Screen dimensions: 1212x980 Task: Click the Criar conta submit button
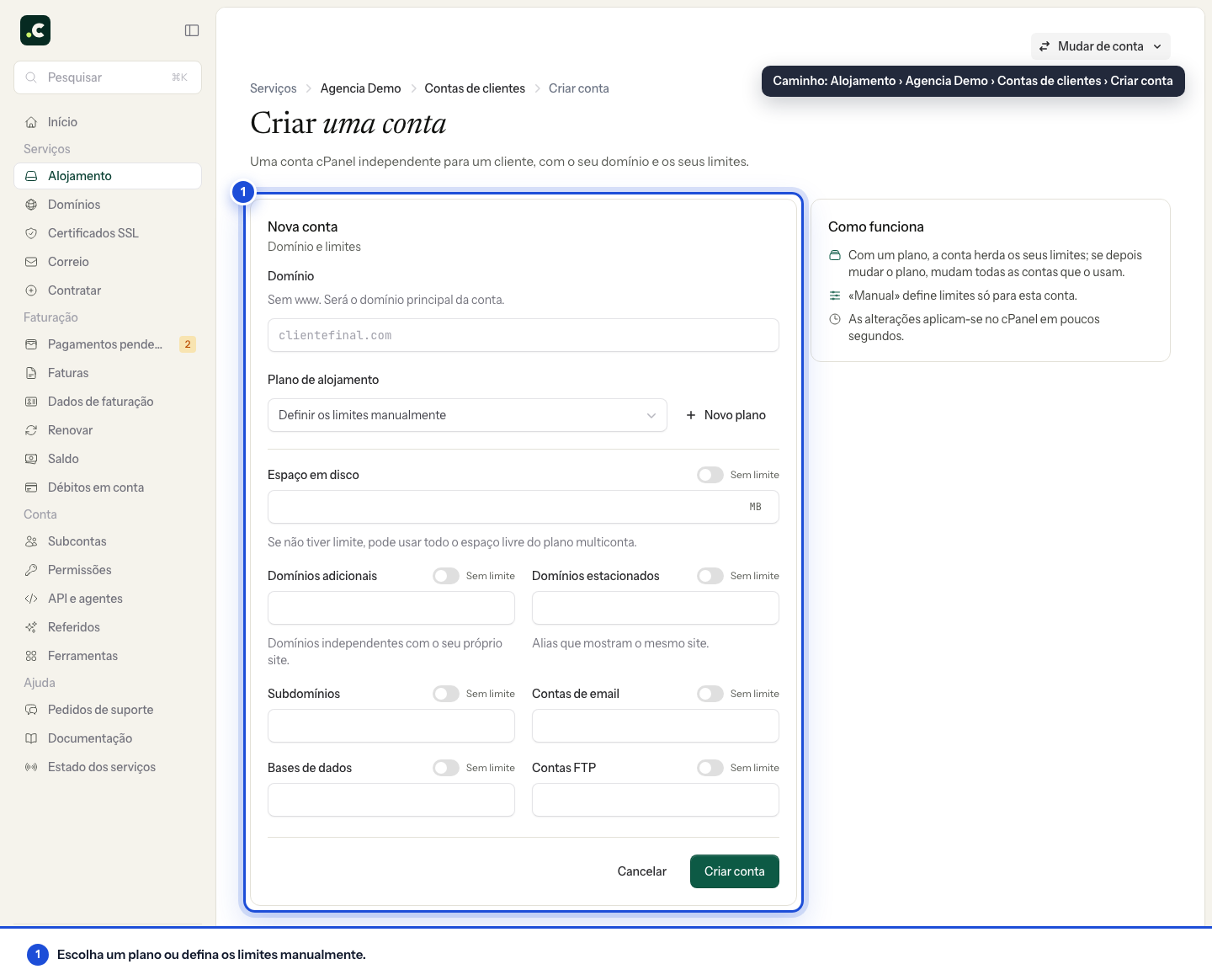pos(735,871)
